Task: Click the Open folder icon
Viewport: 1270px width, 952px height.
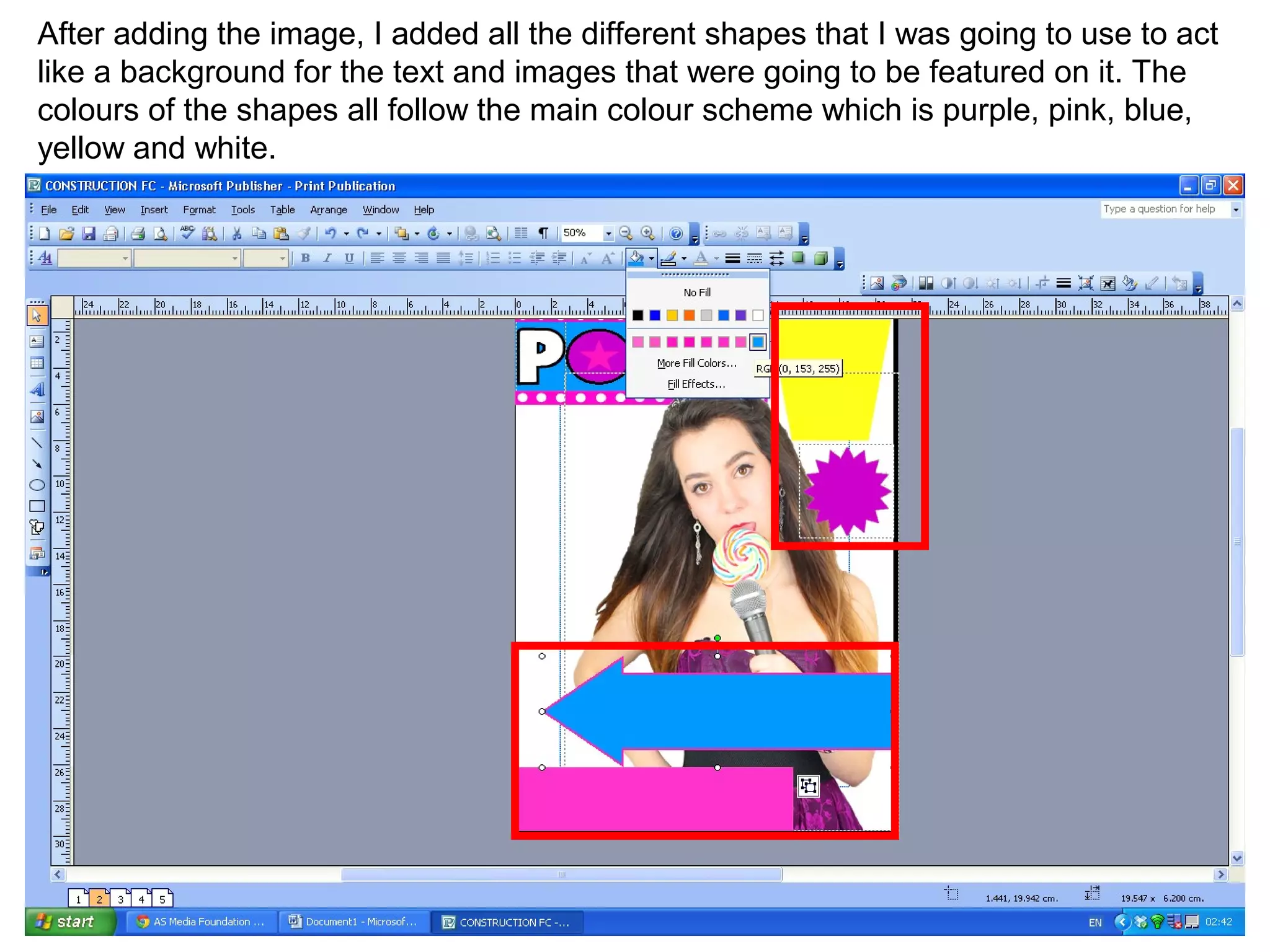Action: click(66, 234)
